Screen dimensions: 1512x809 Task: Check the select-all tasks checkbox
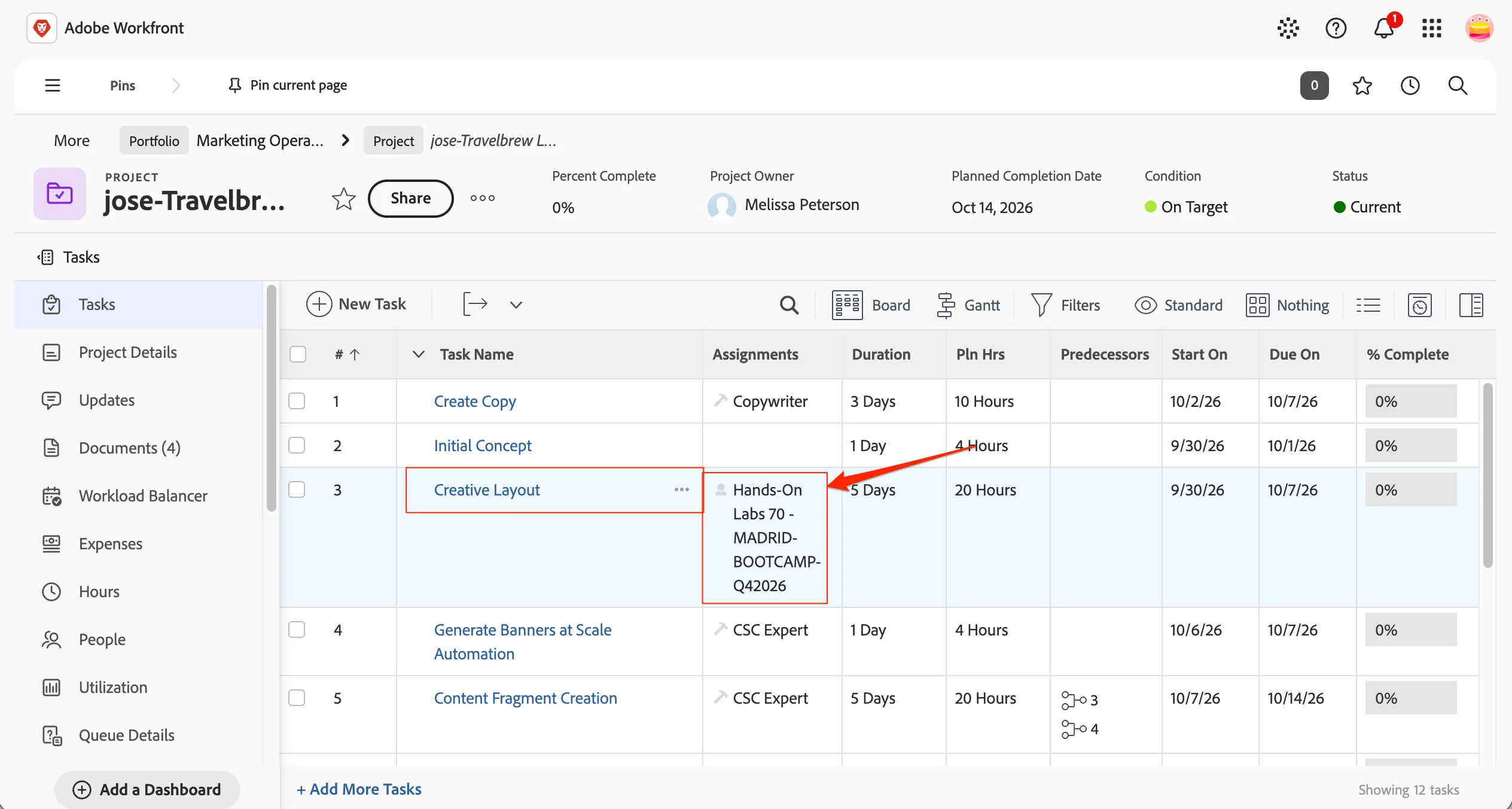297,354
